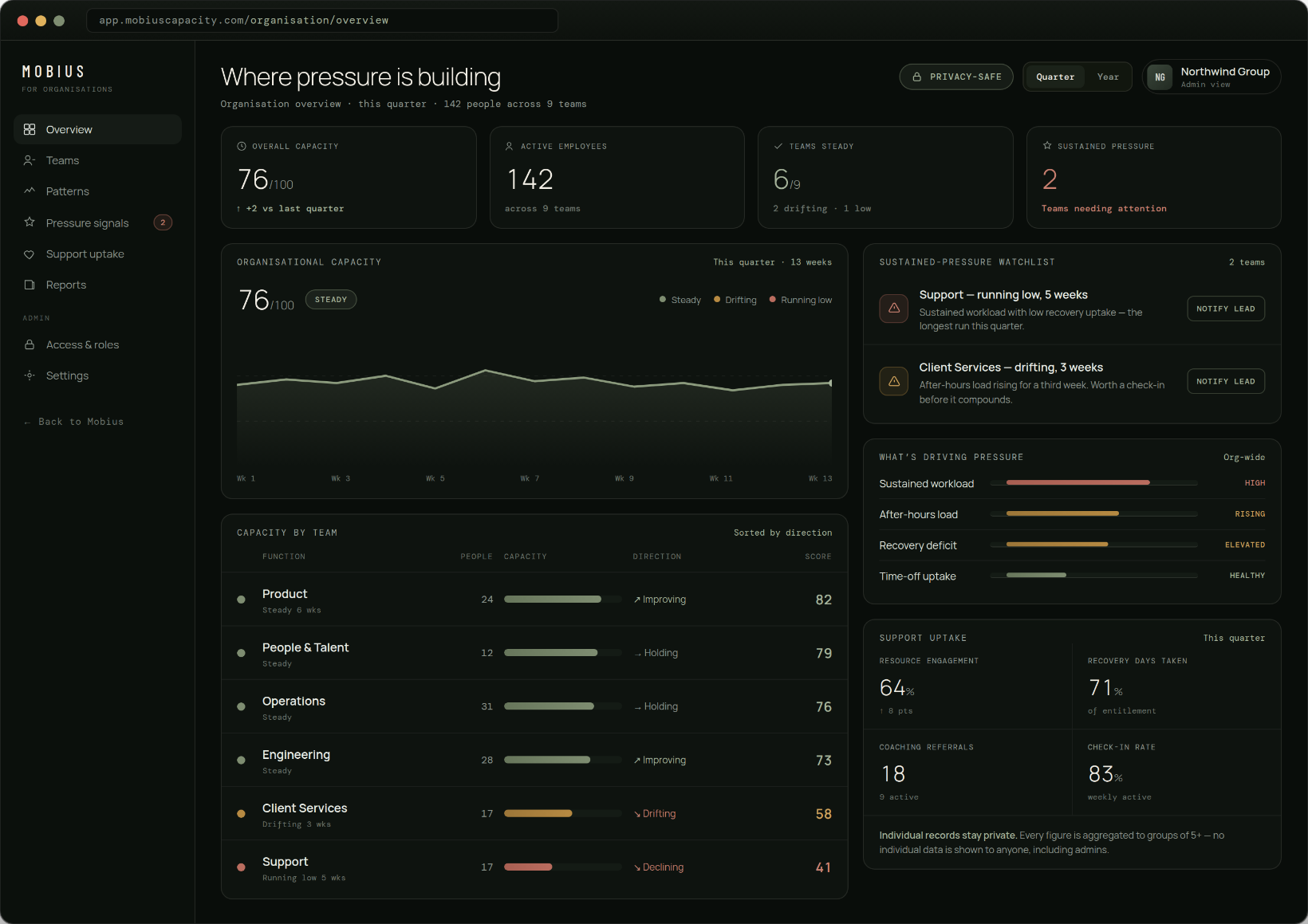Notify lead for Support team
This screenshot has height=924, width=1308.
(x=1226, y=309)
